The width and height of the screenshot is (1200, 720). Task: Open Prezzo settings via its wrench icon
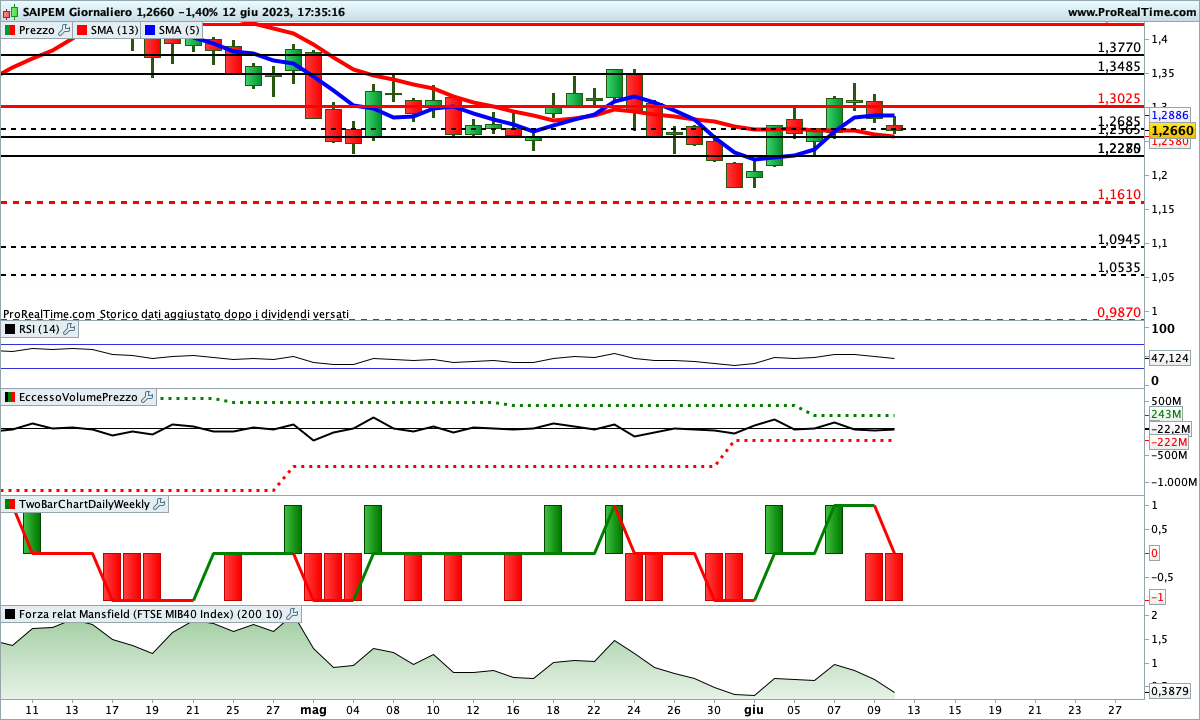point(64,30)
